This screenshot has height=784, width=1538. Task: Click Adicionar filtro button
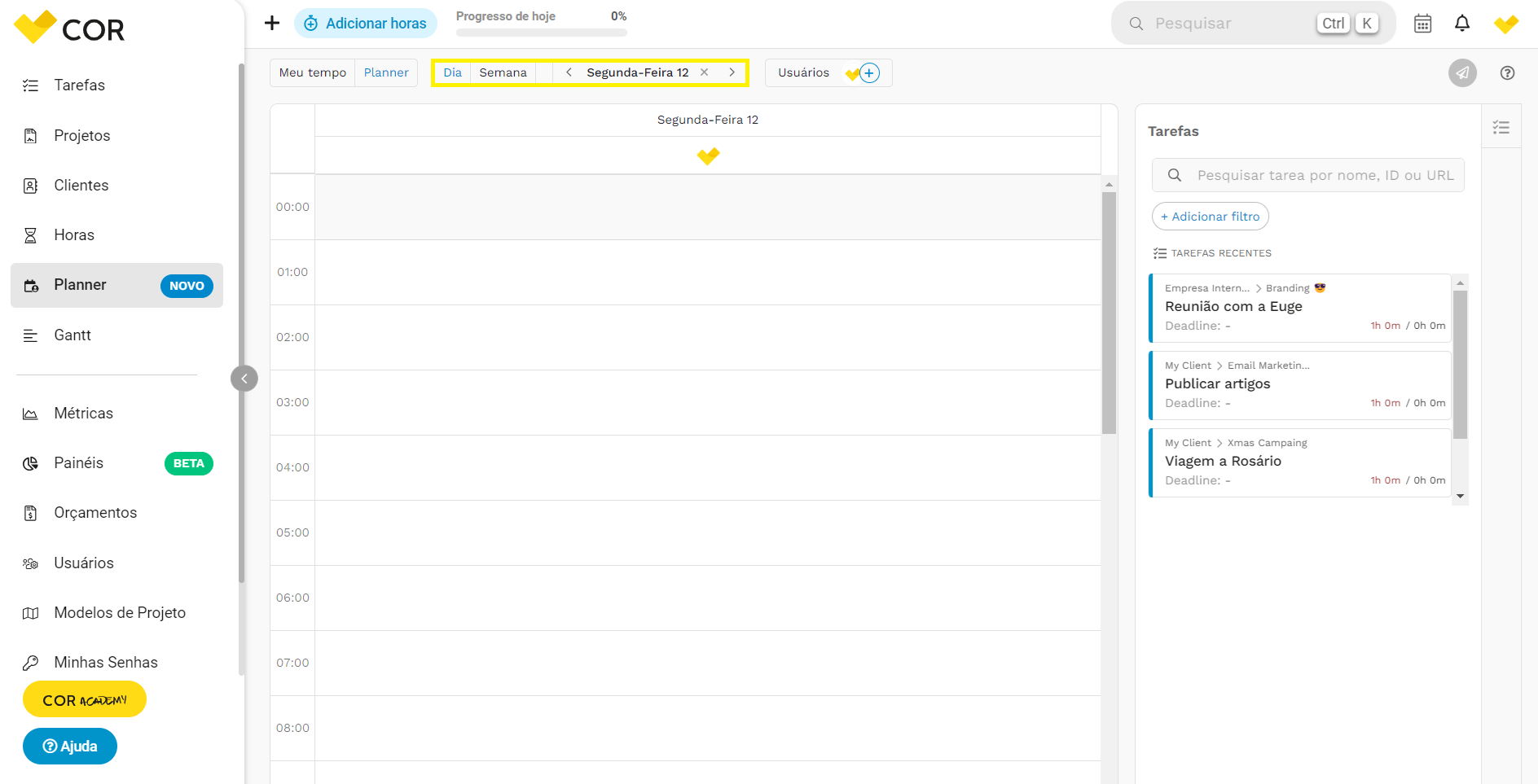(x=1211, y=217)
